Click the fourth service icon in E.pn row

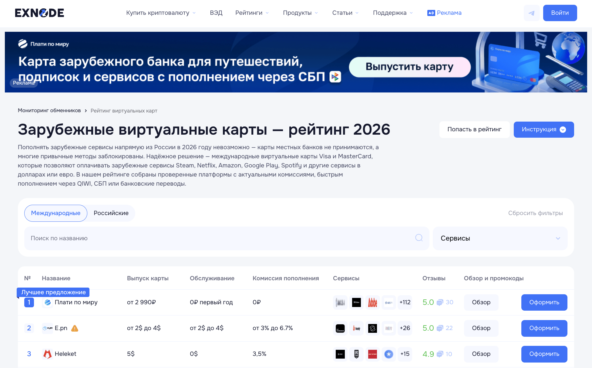tap(388, 328)
